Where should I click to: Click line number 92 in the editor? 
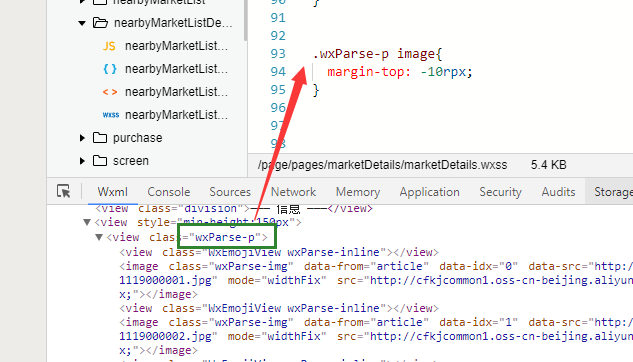(278, 36)
